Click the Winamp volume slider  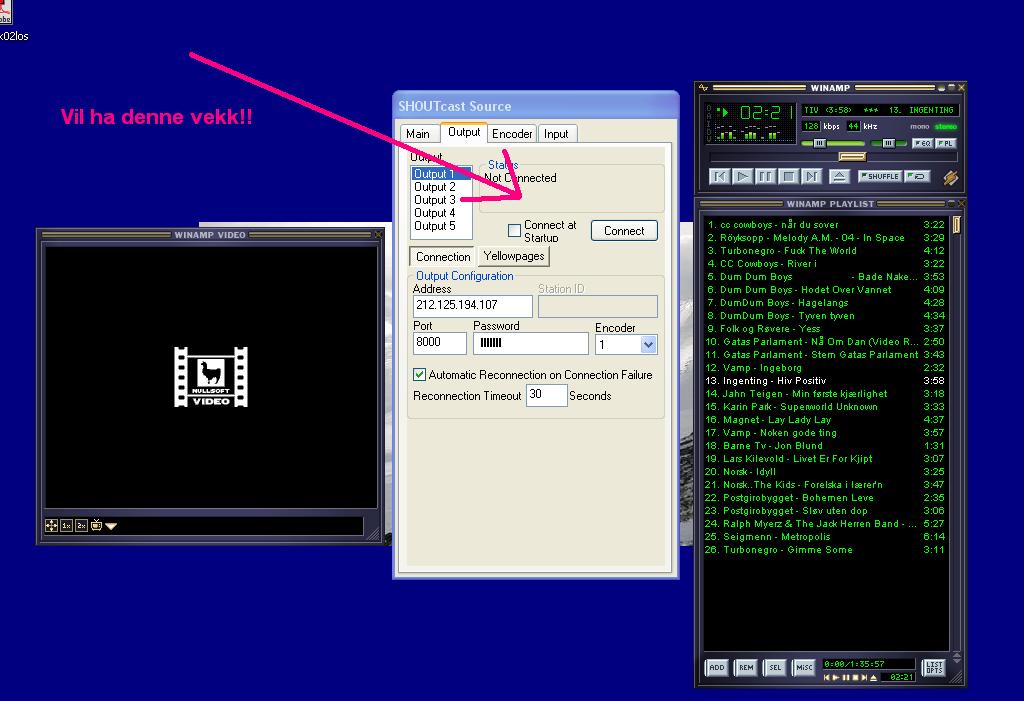[832, 143]
